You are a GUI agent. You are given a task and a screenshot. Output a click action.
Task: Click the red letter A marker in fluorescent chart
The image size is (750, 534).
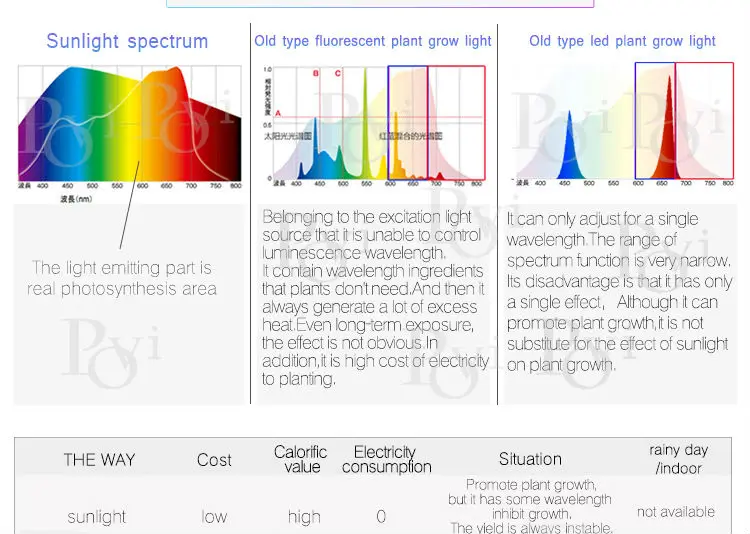pyautogui.click(x=278, y=113)
